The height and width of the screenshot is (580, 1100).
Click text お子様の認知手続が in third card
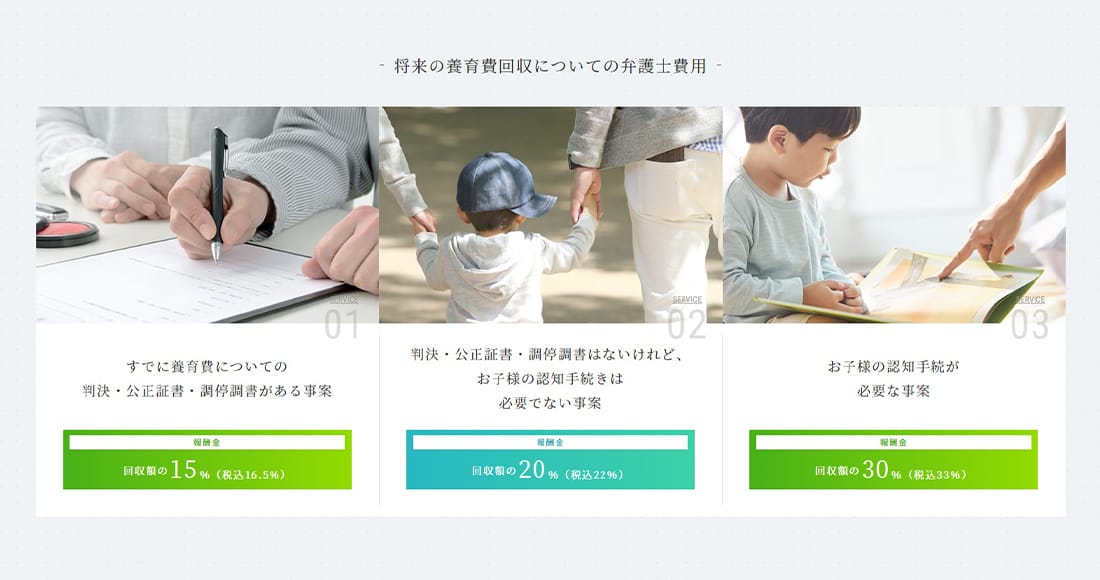[x=893, y=366]
